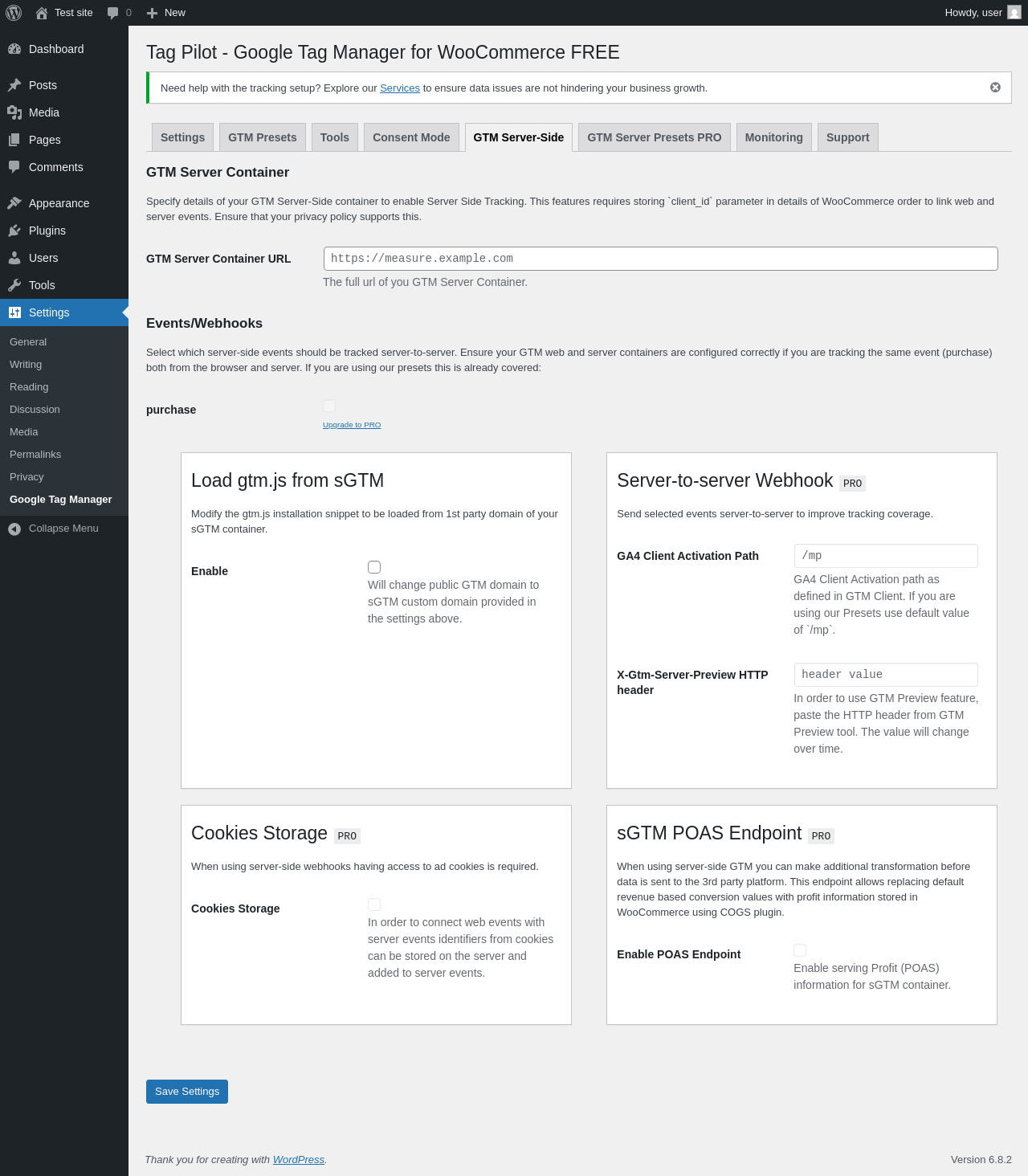1028x1176 pixels.
Task: Open the Tools plugin tab
Action: 335,137
